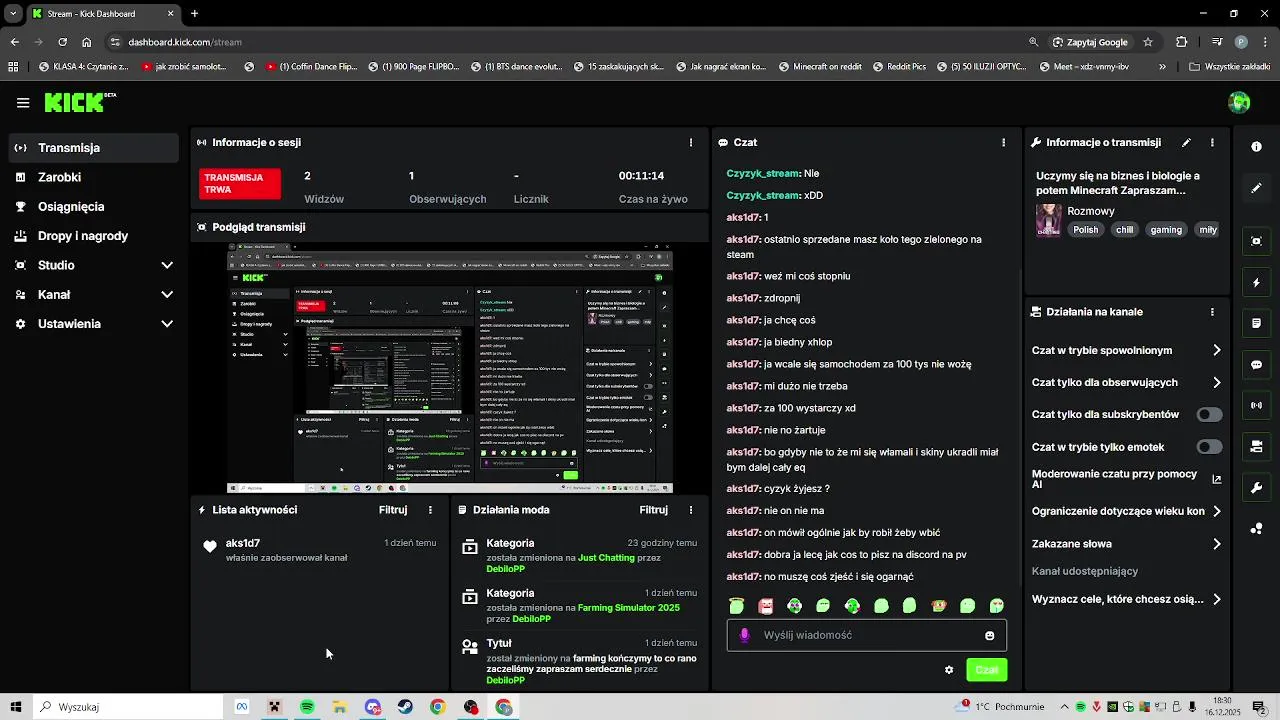Click the green Czat send button
The image size is (1280, 720).
pyautogui.click(x=986, y=670)
